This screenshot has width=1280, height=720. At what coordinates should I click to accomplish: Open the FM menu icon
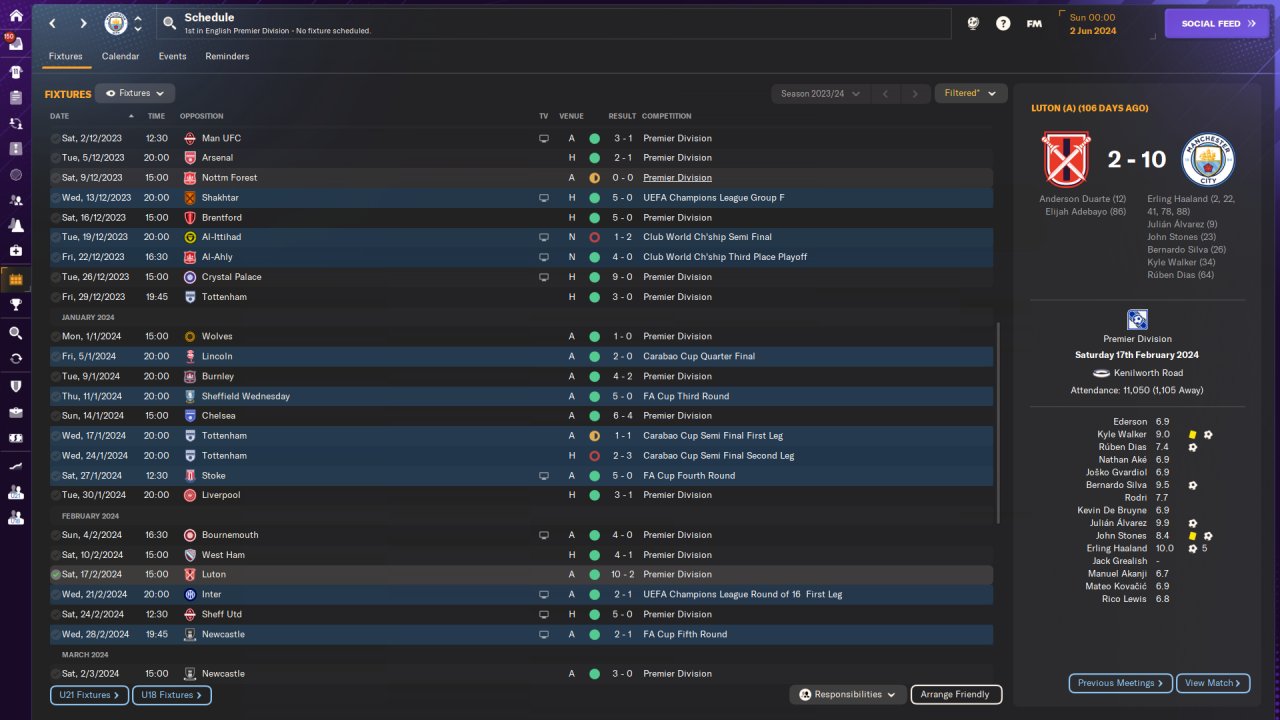[1034, 23]
